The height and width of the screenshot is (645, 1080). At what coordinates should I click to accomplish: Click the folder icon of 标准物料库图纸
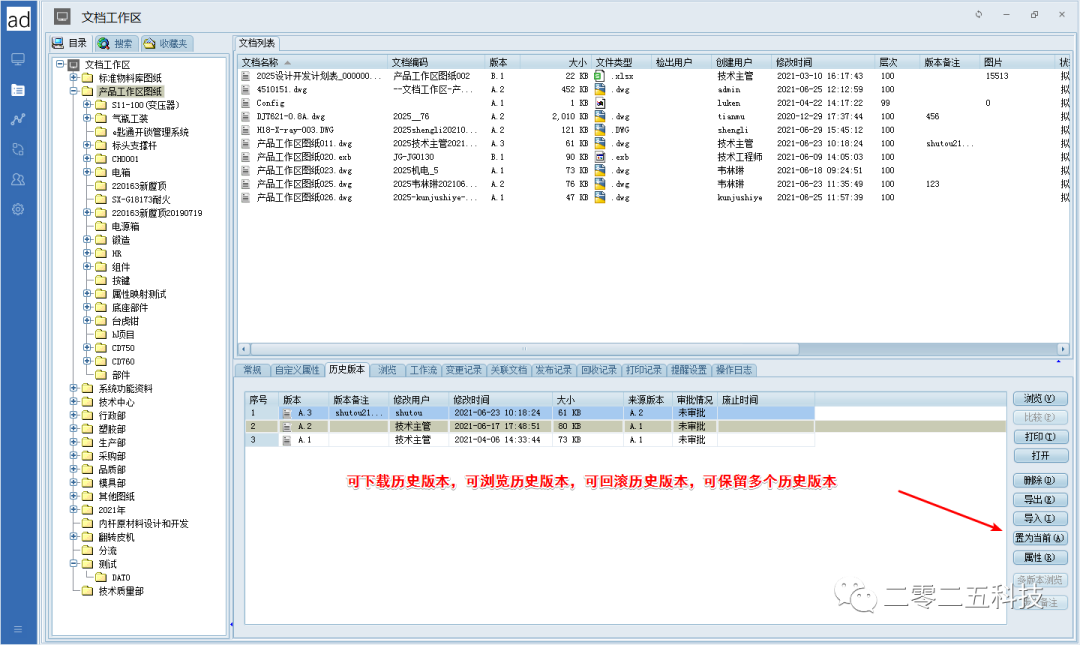tap(87, 78)
